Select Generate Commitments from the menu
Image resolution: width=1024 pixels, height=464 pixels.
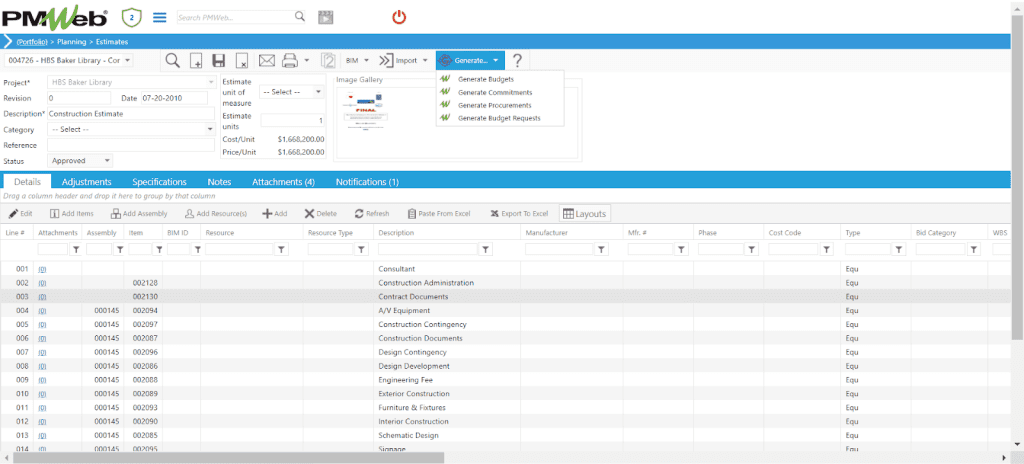click(494, 92)
